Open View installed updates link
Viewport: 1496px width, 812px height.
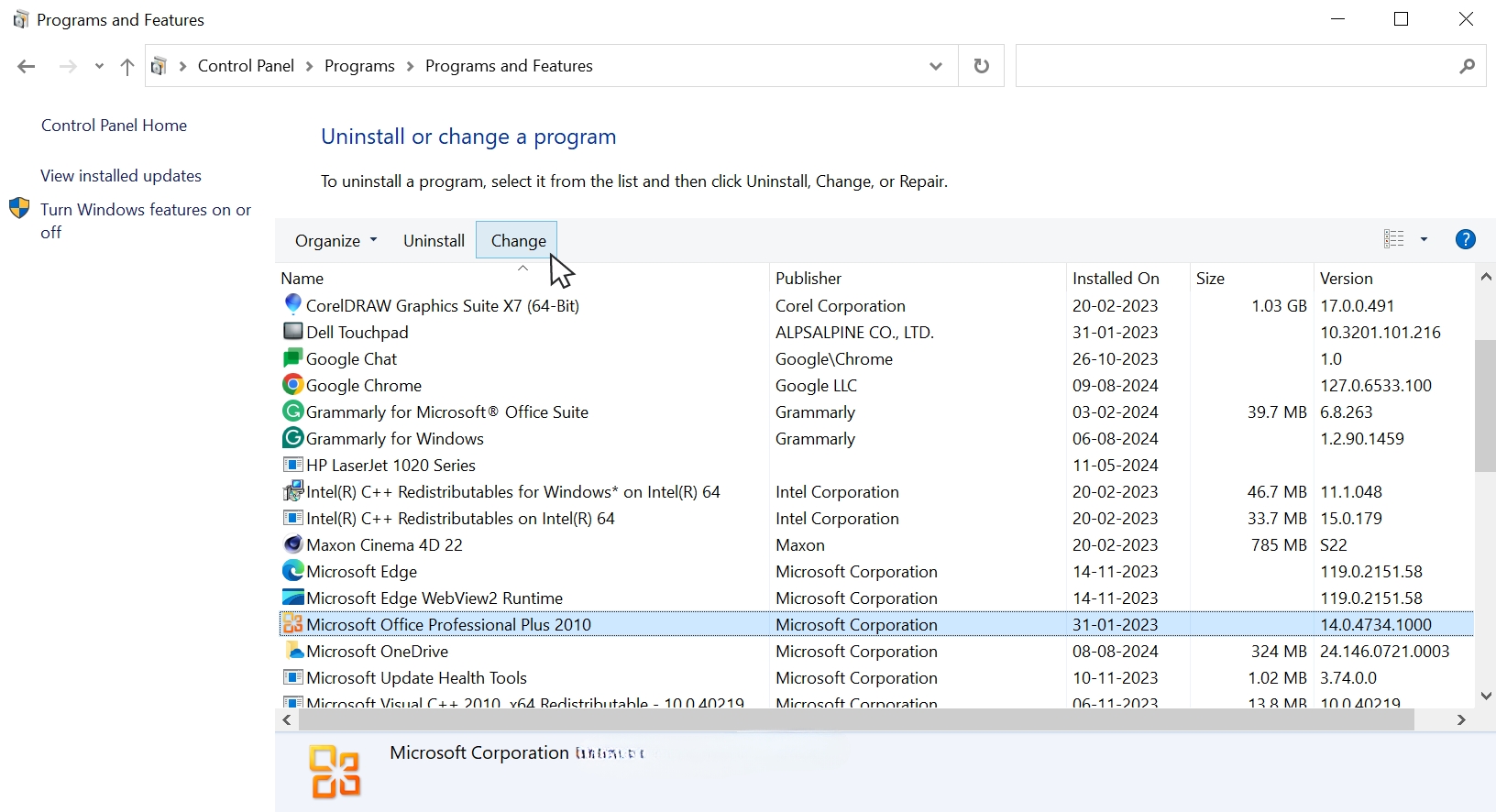click(x=121, y=176)
